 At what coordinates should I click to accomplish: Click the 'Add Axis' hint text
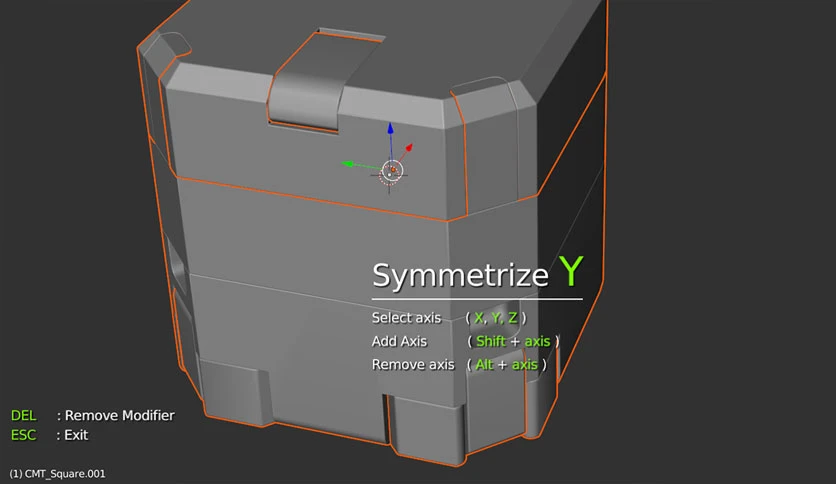point(399,342)
